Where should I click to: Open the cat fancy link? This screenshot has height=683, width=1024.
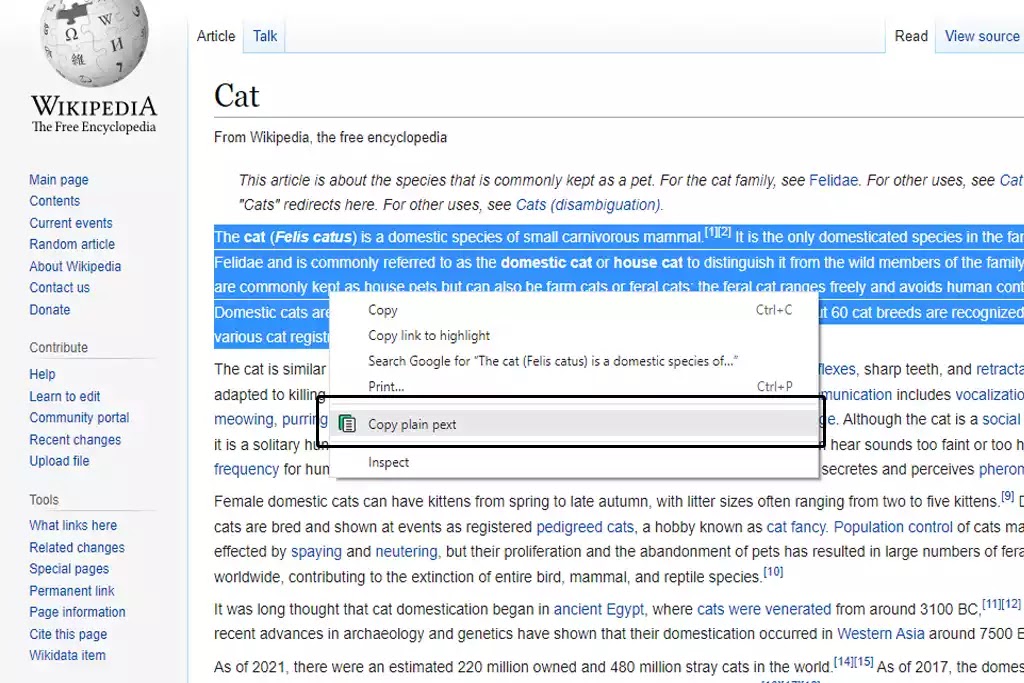[795, 527]
